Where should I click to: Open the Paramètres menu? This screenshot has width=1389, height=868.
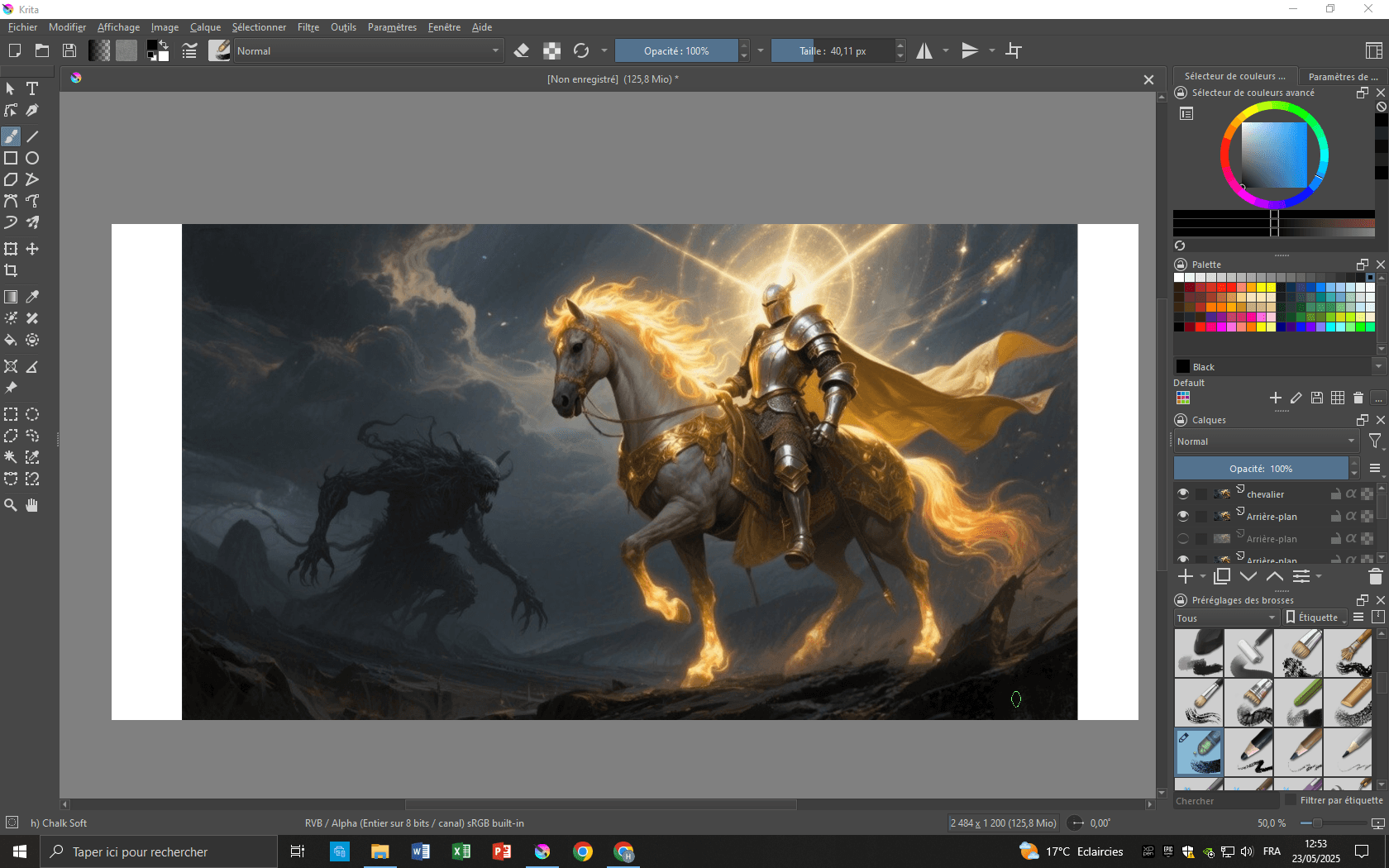(392, 27)
